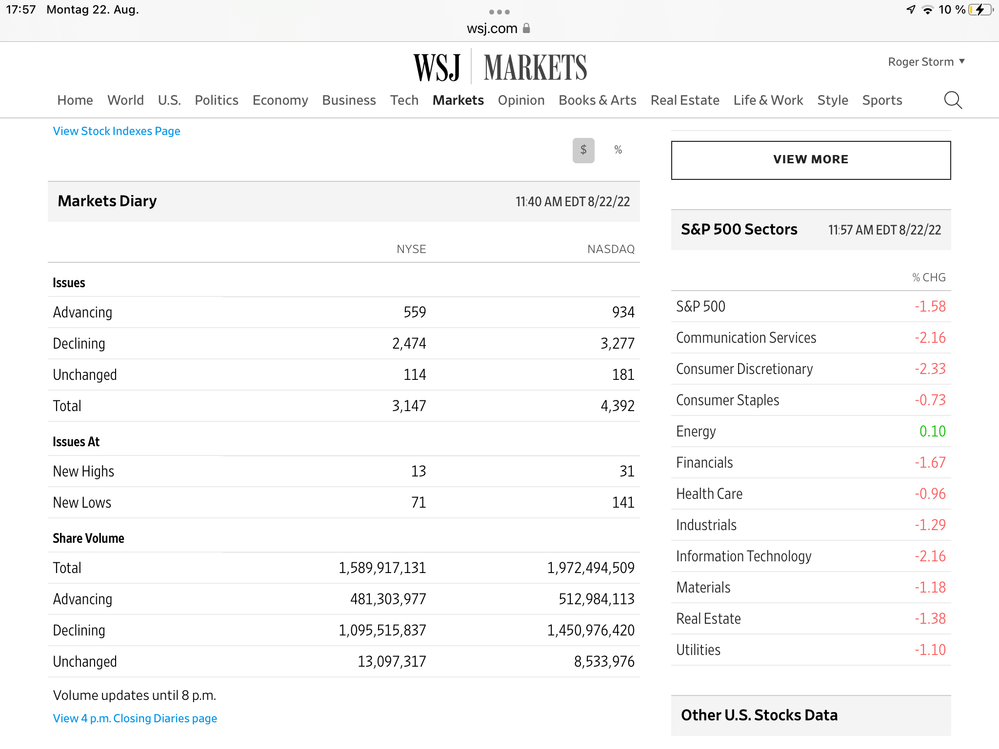The image size is (999, 749).
Task: Click the WSJ logo
Action: point(436,68)
